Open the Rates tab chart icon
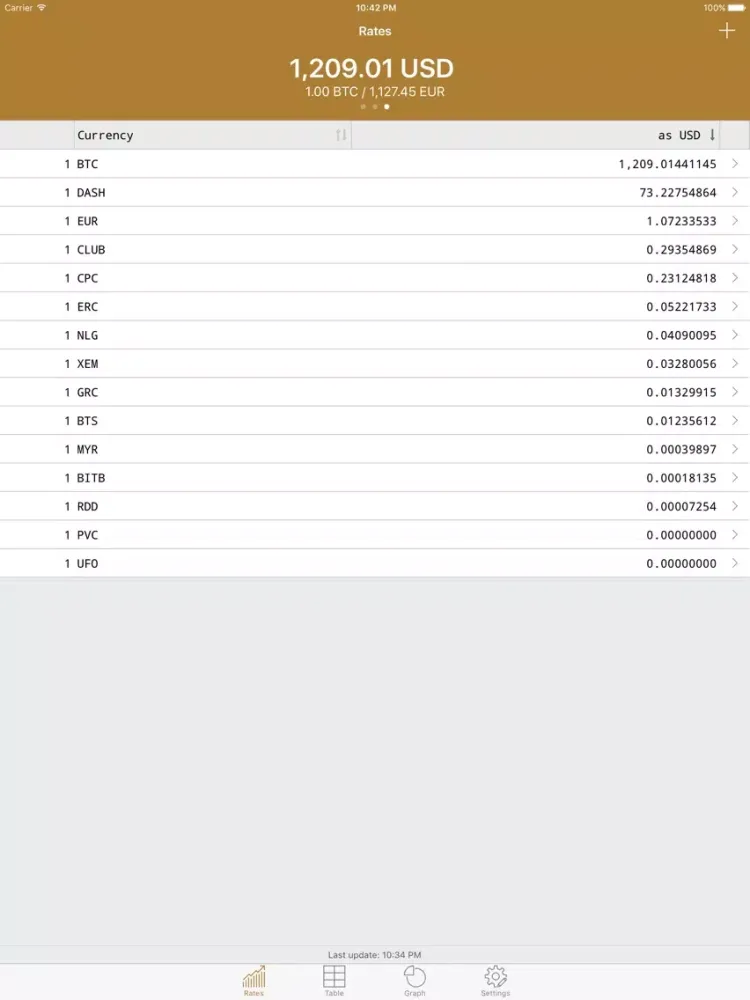The height and width of the screenshot is (1000, 750). click(254, 979)
